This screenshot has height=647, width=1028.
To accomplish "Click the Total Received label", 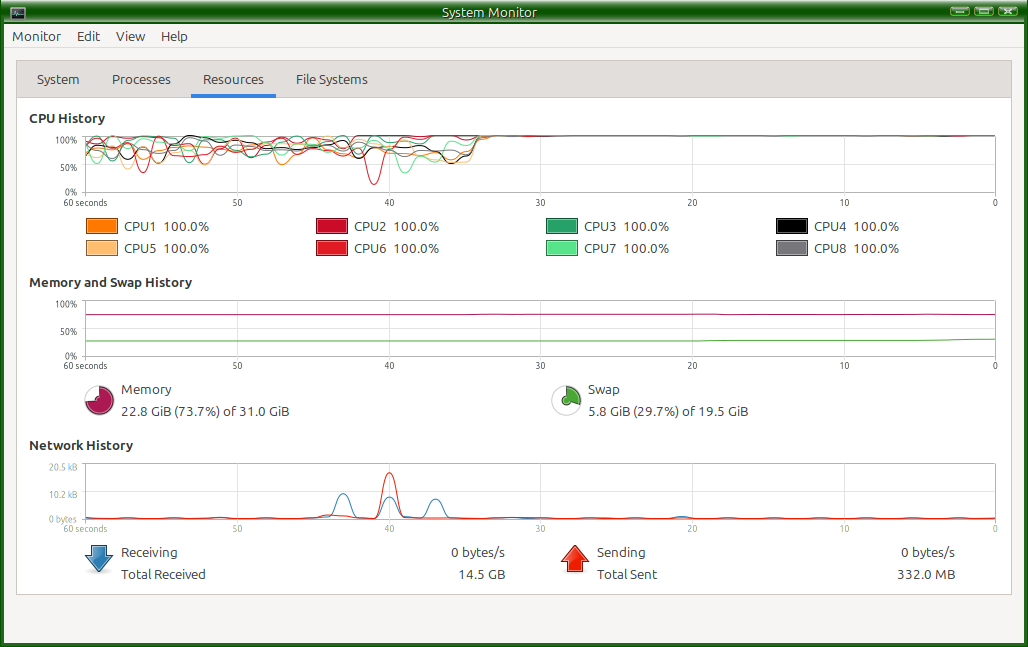I will [163, 575].
